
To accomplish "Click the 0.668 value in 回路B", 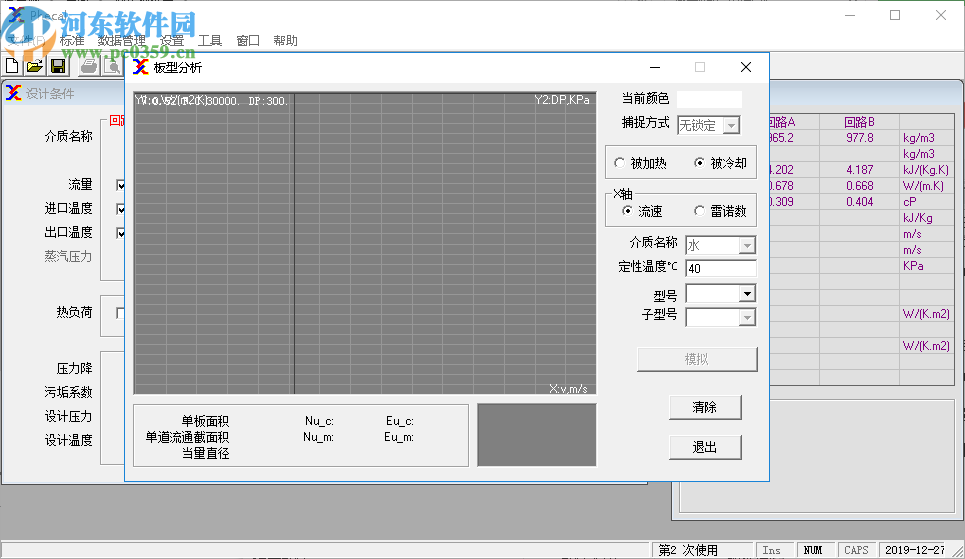I will click(x=860, y=186).
